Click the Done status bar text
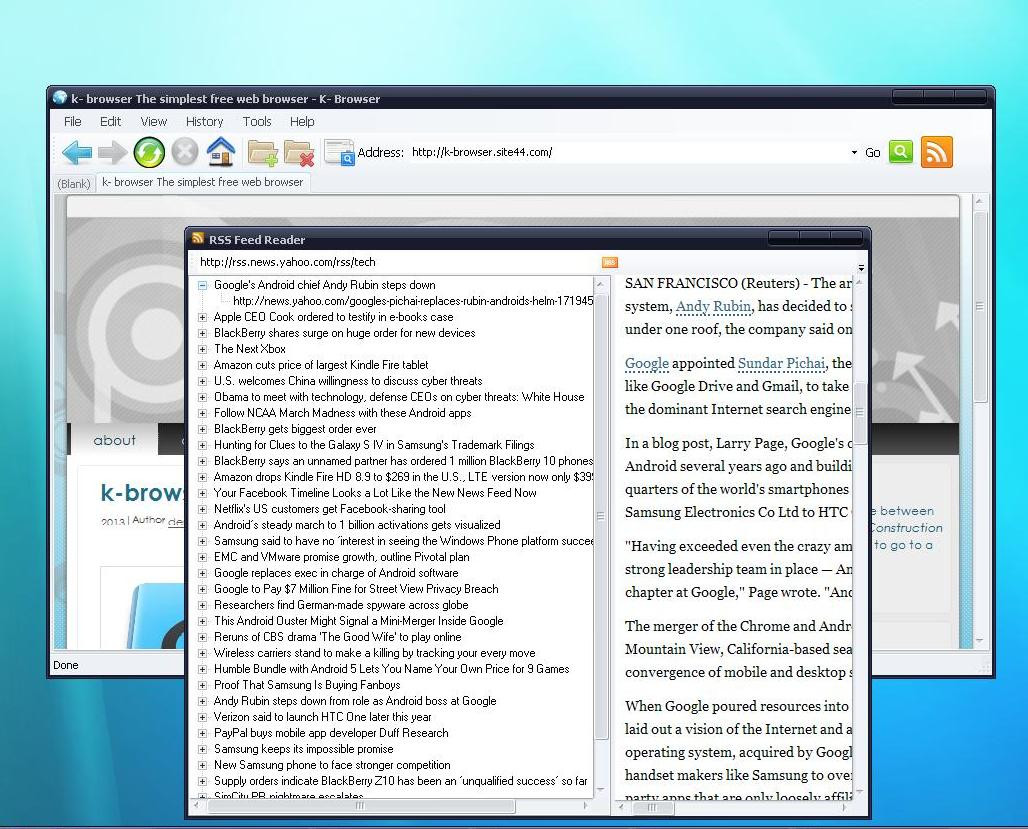Viewport: 1028px width, 829px height. point(66,665)
